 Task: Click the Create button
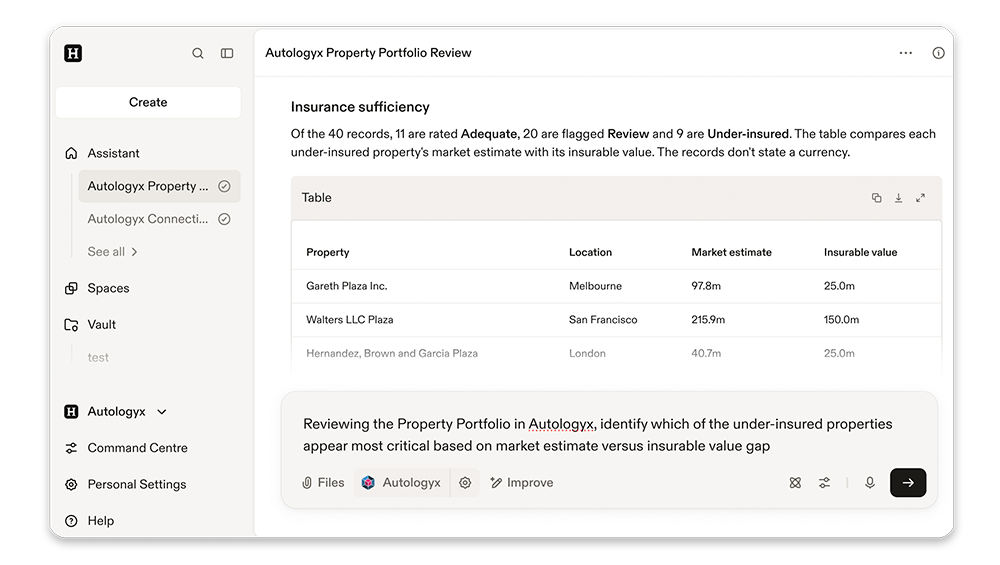click(x=148, y=103)
